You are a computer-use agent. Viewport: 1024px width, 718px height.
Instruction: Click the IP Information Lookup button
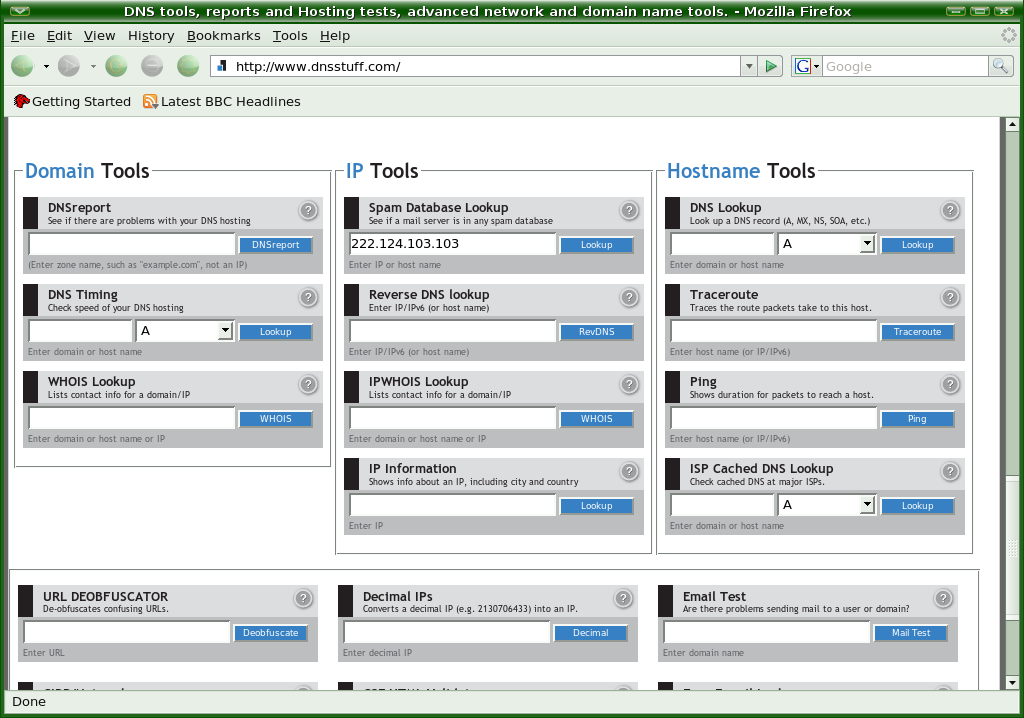tap(597, 505)
